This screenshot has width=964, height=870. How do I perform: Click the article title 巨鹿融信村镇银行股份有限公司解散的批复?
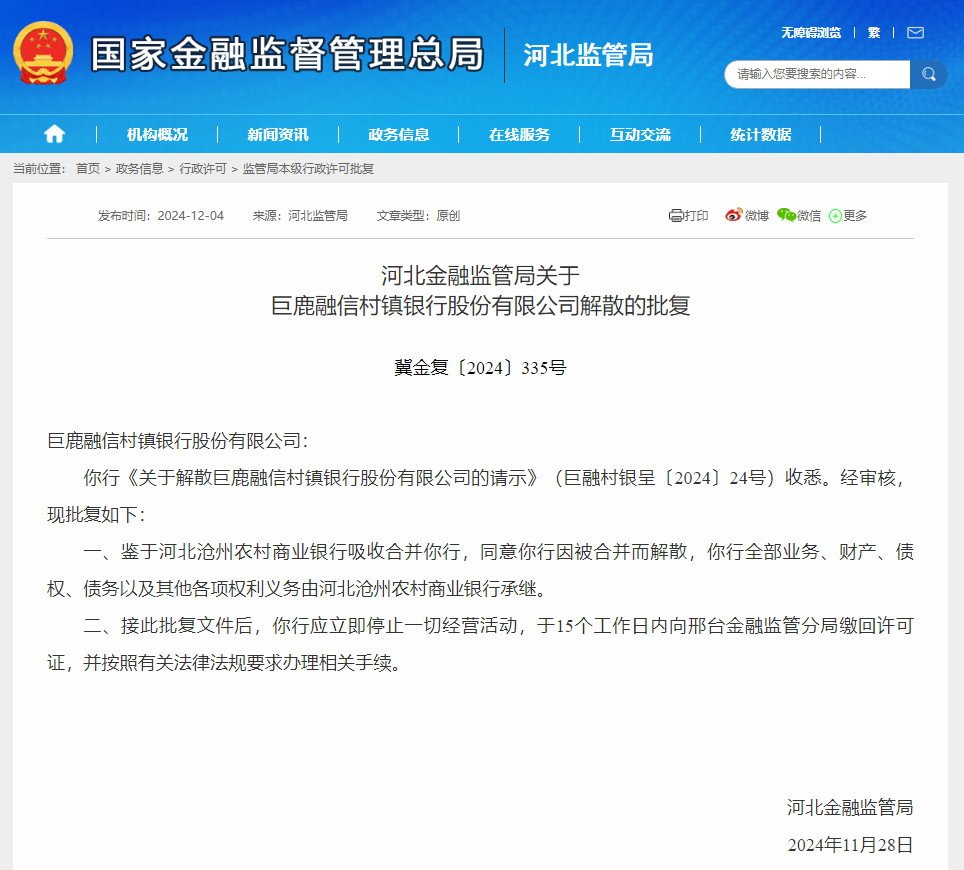point(480,306)
